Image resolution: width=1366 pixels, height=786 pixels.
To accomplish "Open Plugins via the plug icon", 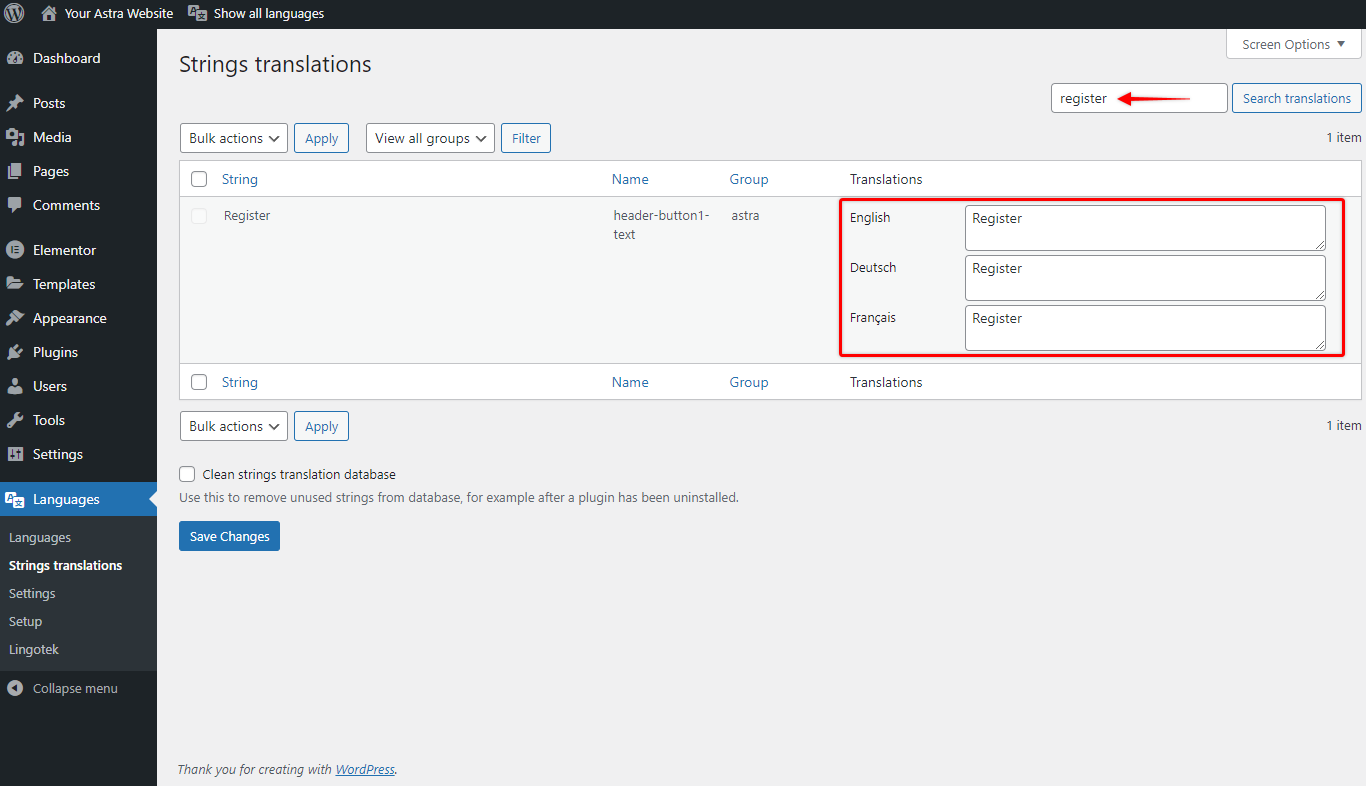I will click(x=18, y=351).
